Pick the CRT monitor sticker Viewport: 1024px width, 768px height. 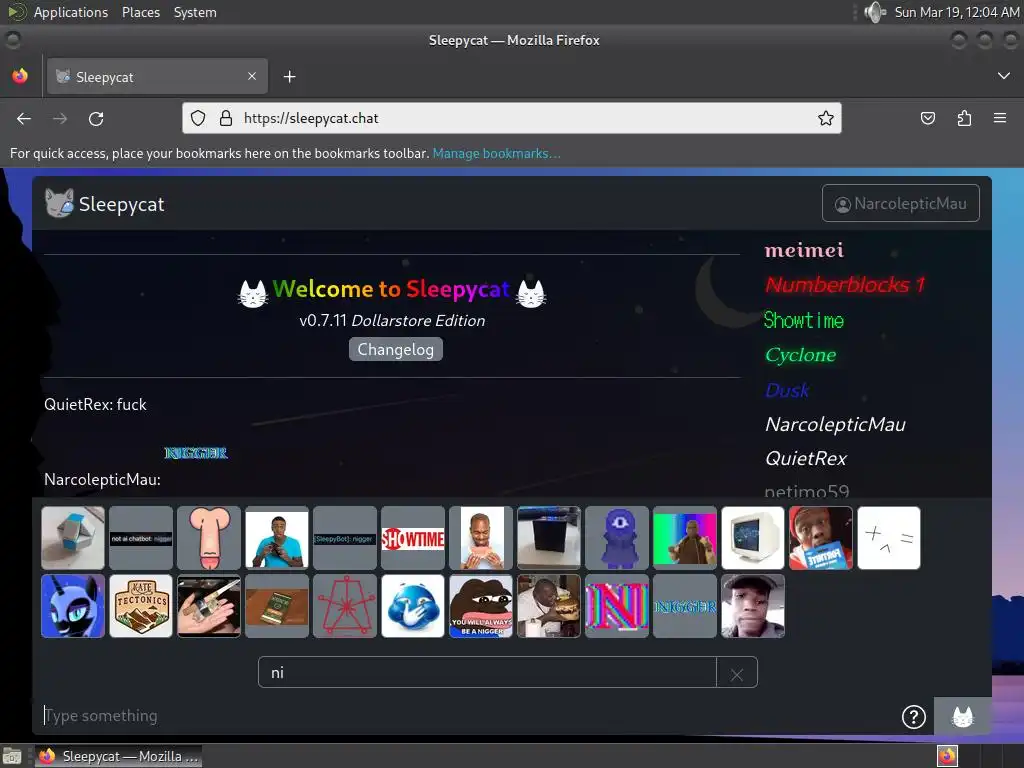tap(753, 538)
